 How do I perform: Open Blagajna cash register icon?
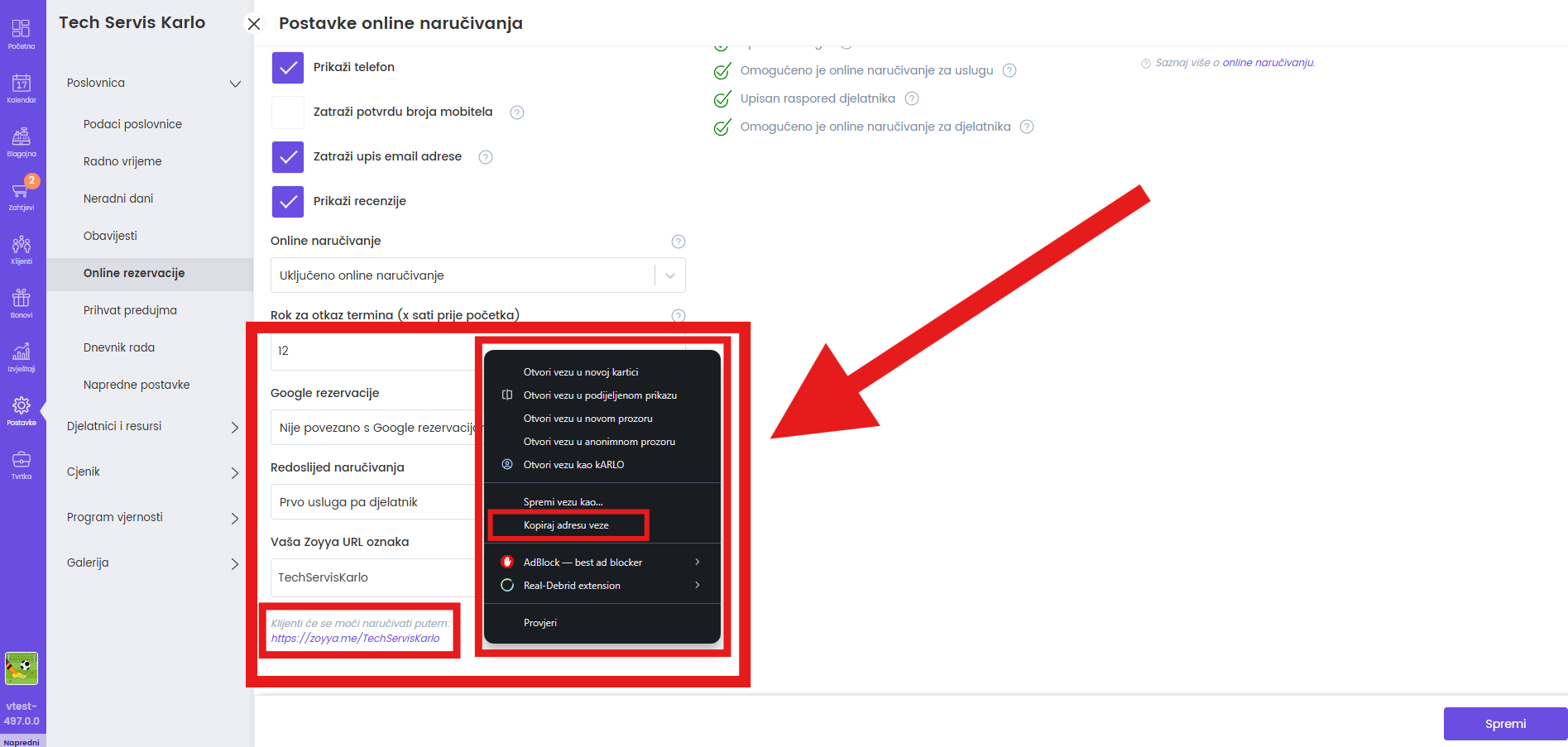(x=22, y=141)
